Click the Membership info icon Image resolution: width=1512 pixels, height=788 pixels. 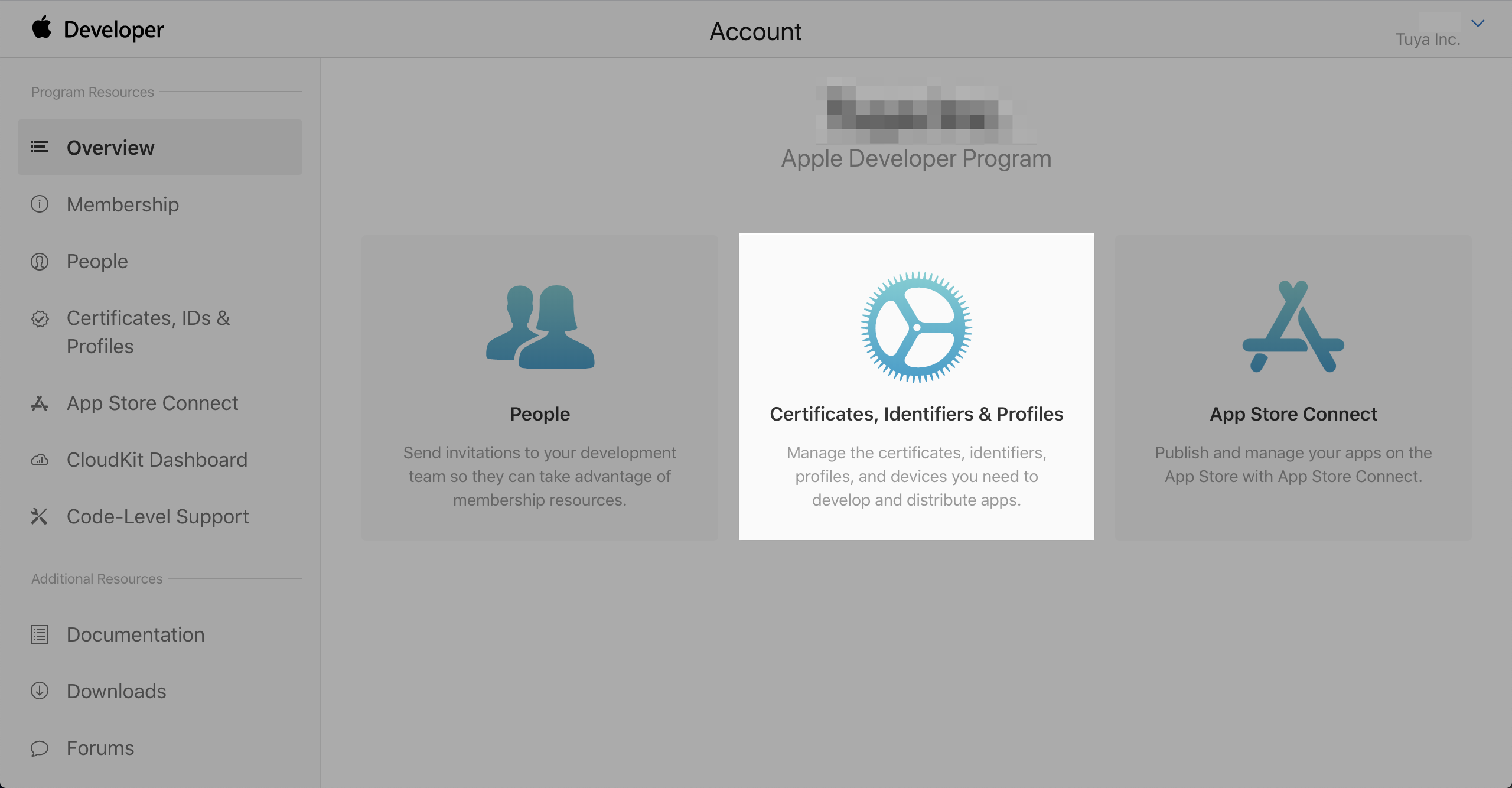40,204
